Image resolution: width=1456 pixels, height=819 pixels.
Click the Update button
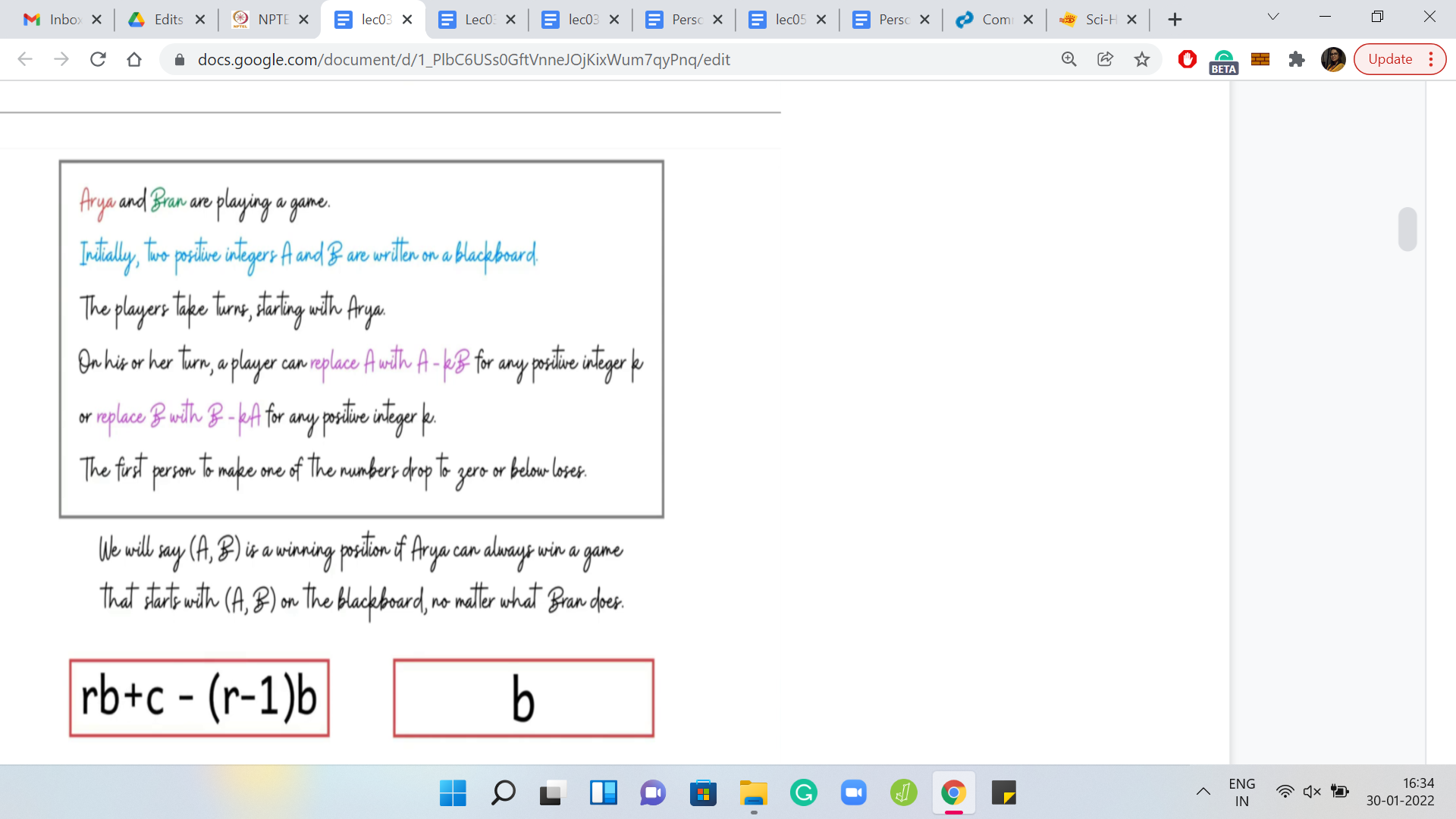point(1389,59)
